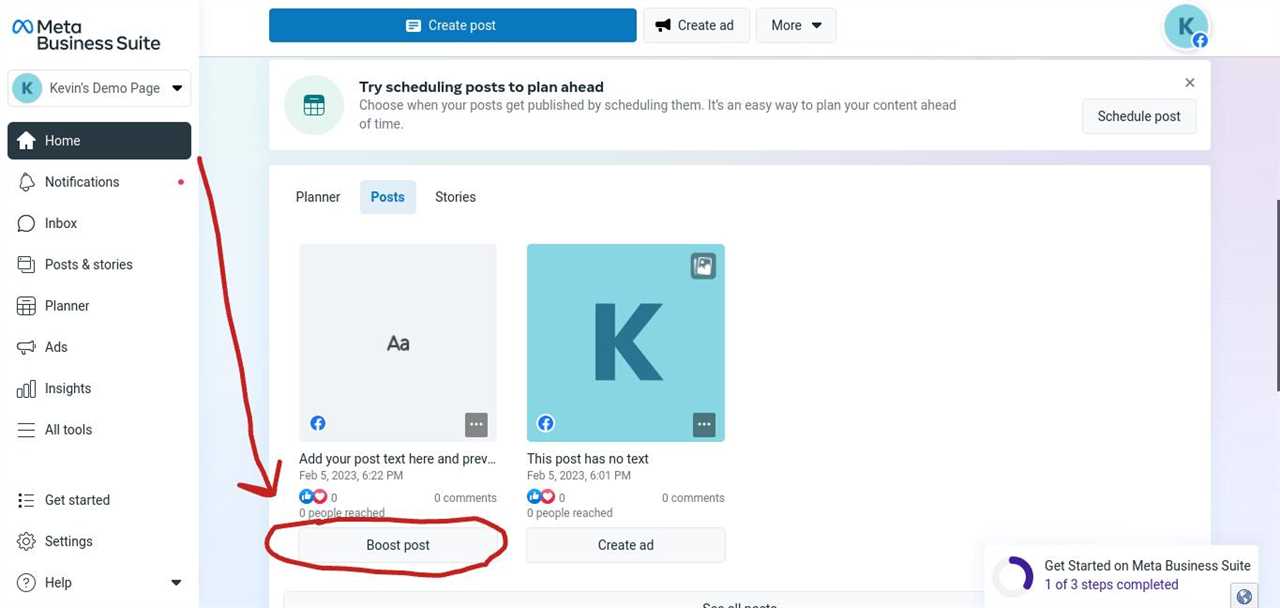Click the globe icon at bottom right
This screenshot has width=1280, height=608.
1244,596
